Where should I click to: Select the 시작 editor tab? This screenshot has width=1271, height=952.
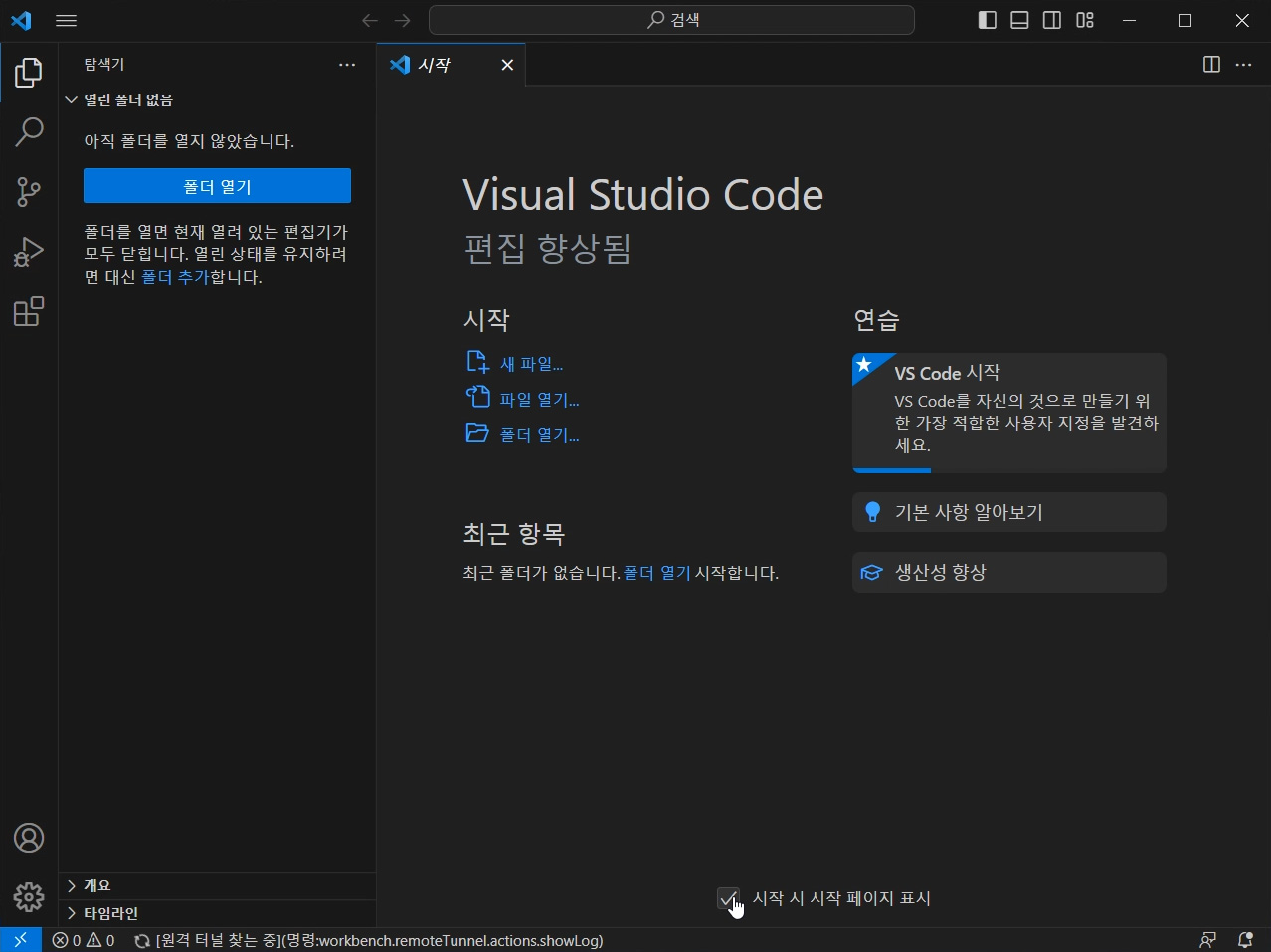point(452,65)
